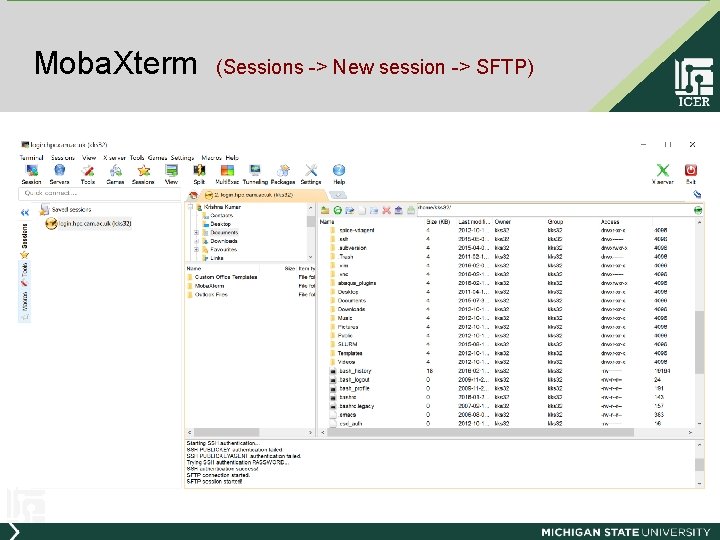Select Saved sessions folder in sidebar
Viewport: 720px width, 540px height.
(66, 209)
